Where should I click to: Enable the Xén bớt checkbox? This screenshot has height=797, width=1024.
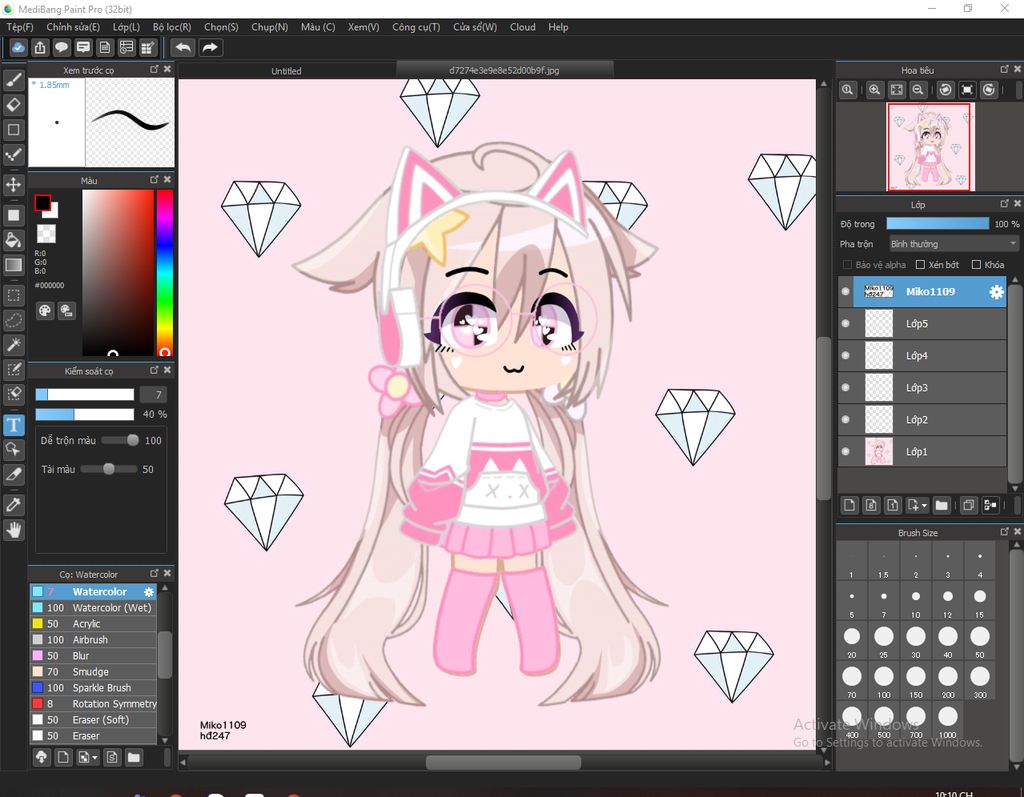click(920, 265)
